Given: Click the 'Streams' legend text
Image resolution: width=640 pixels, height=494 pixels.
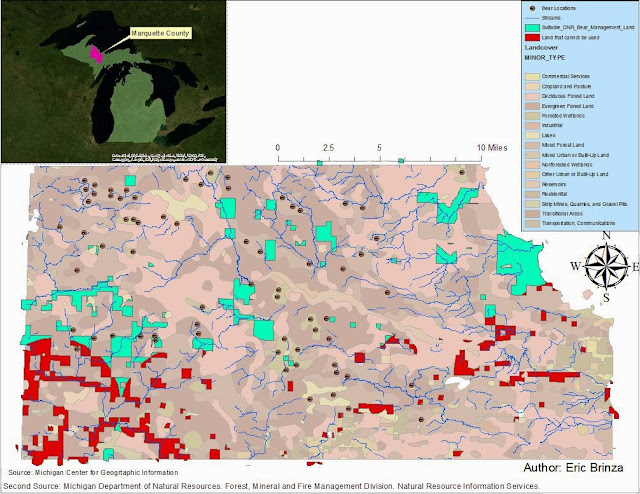Looking at the screenshot, I should coord(551,18).
